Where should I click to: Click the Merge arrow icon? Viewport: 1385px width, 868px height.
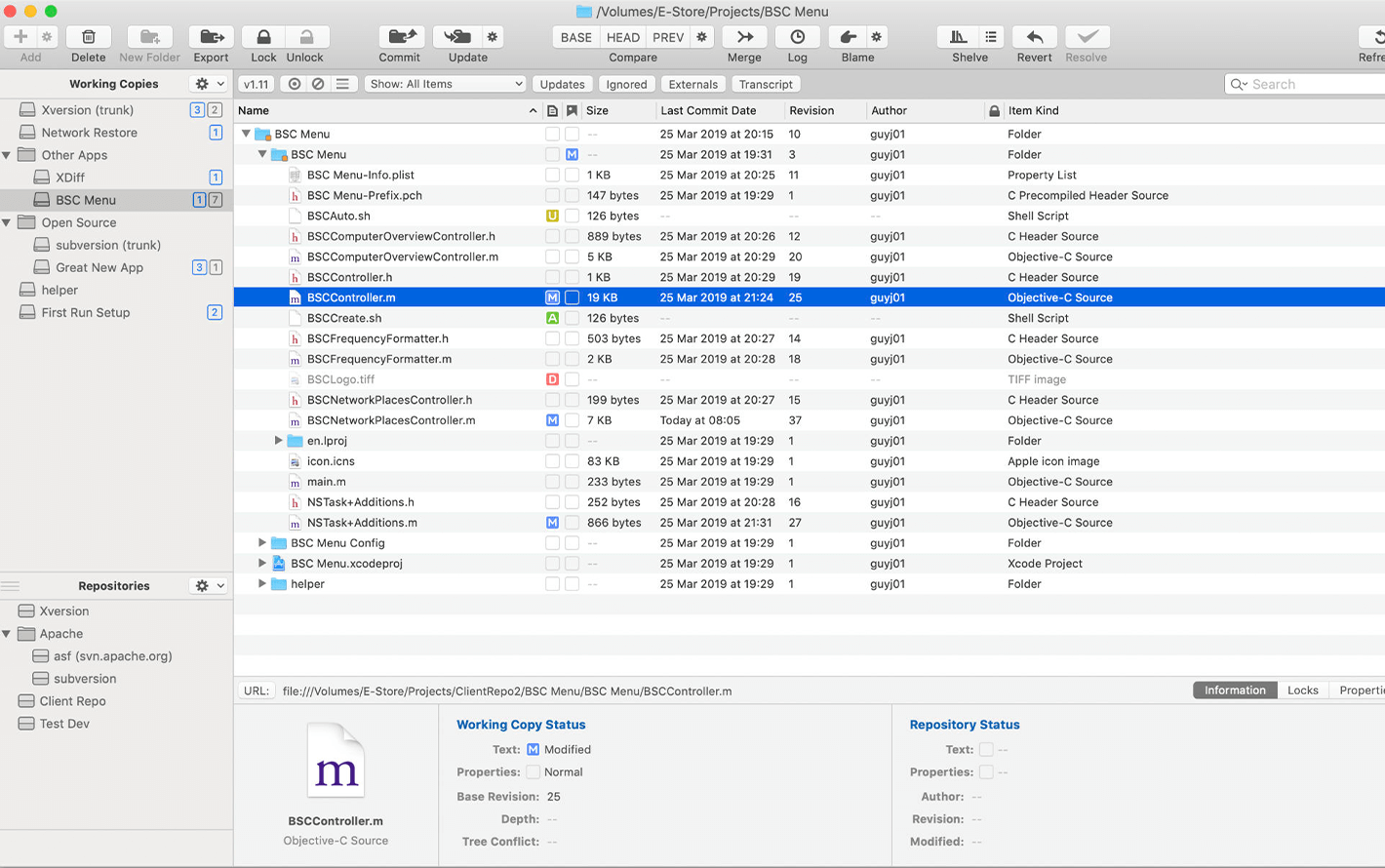pos(744,37)
